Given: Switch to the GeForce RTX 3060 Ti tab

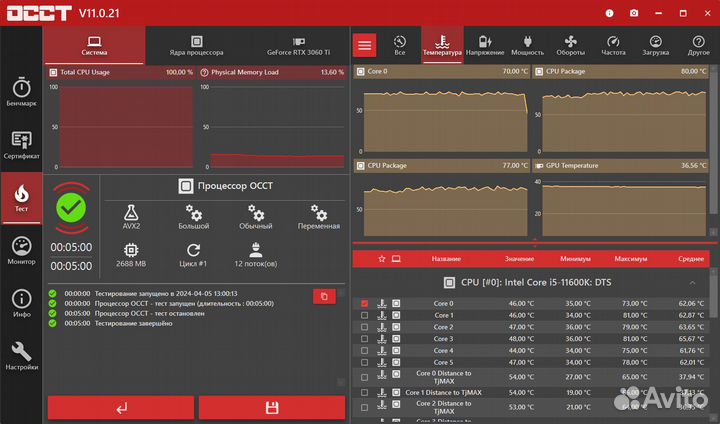Looking at the screenshot, I should point(297,45).
